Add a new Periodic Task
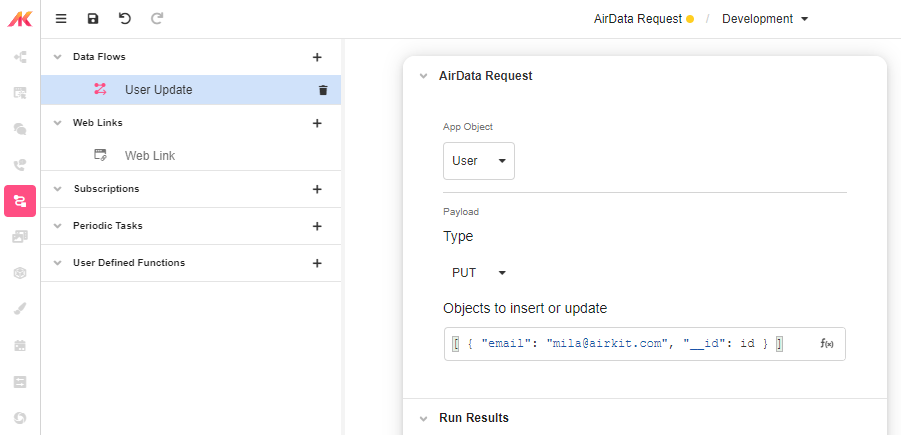This screenshot has width=901, height=435. [x=317, y=226]
